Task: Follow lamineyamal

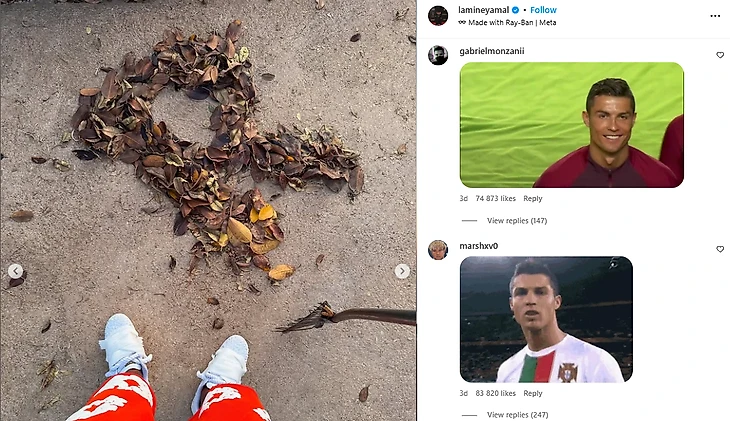Action: 543,10
